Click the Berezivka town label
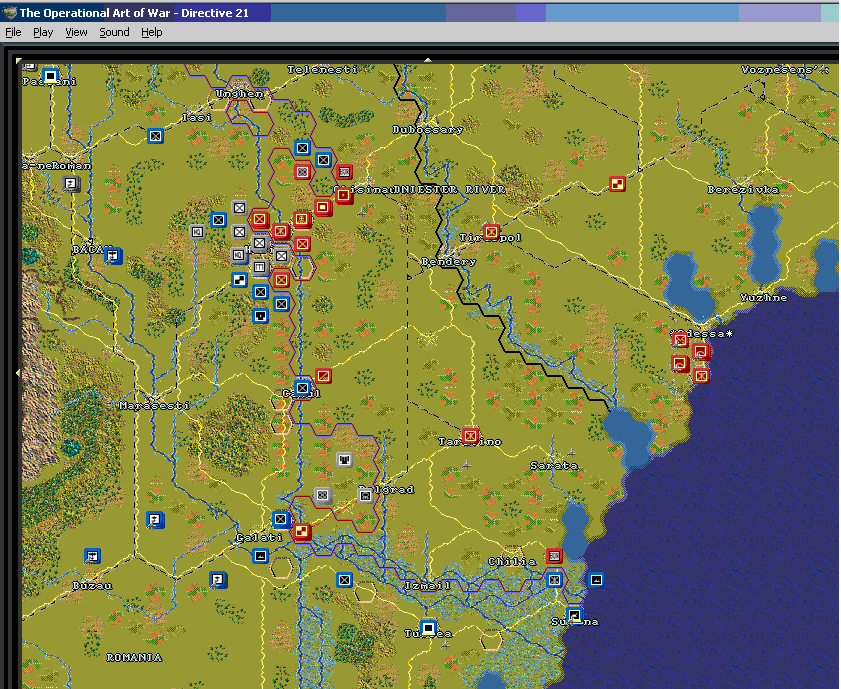This screenshot has height=689, width=841. point(743,190)
